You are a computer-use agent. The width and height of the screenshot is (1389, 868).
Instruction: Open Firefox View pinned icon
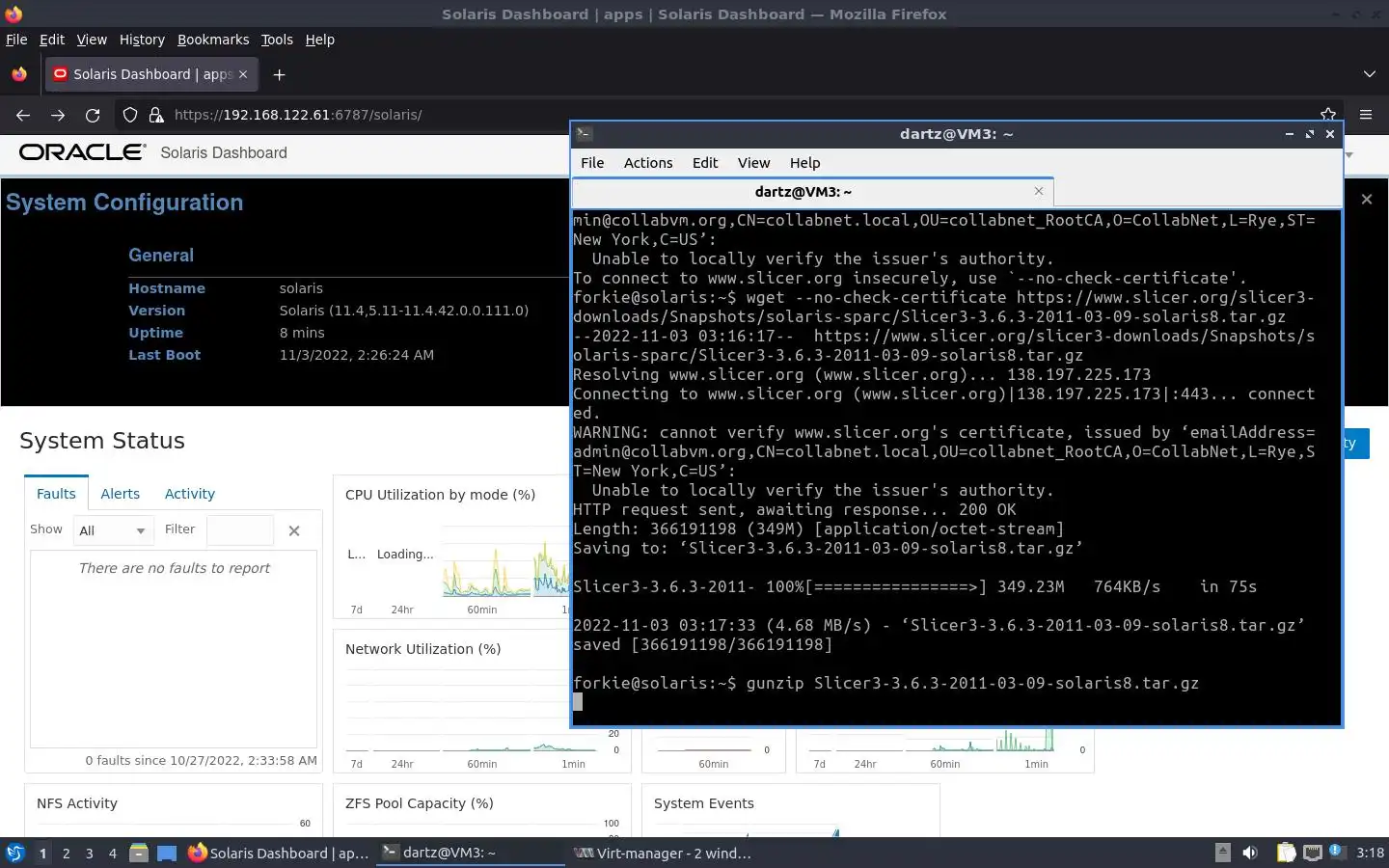[x=19, y=74]
